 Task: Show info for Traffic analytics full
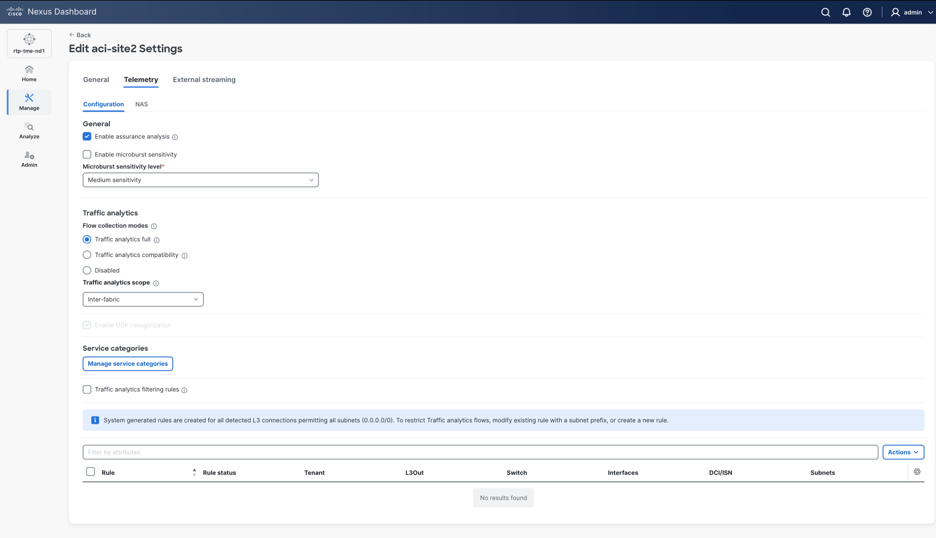click(156, 240)
